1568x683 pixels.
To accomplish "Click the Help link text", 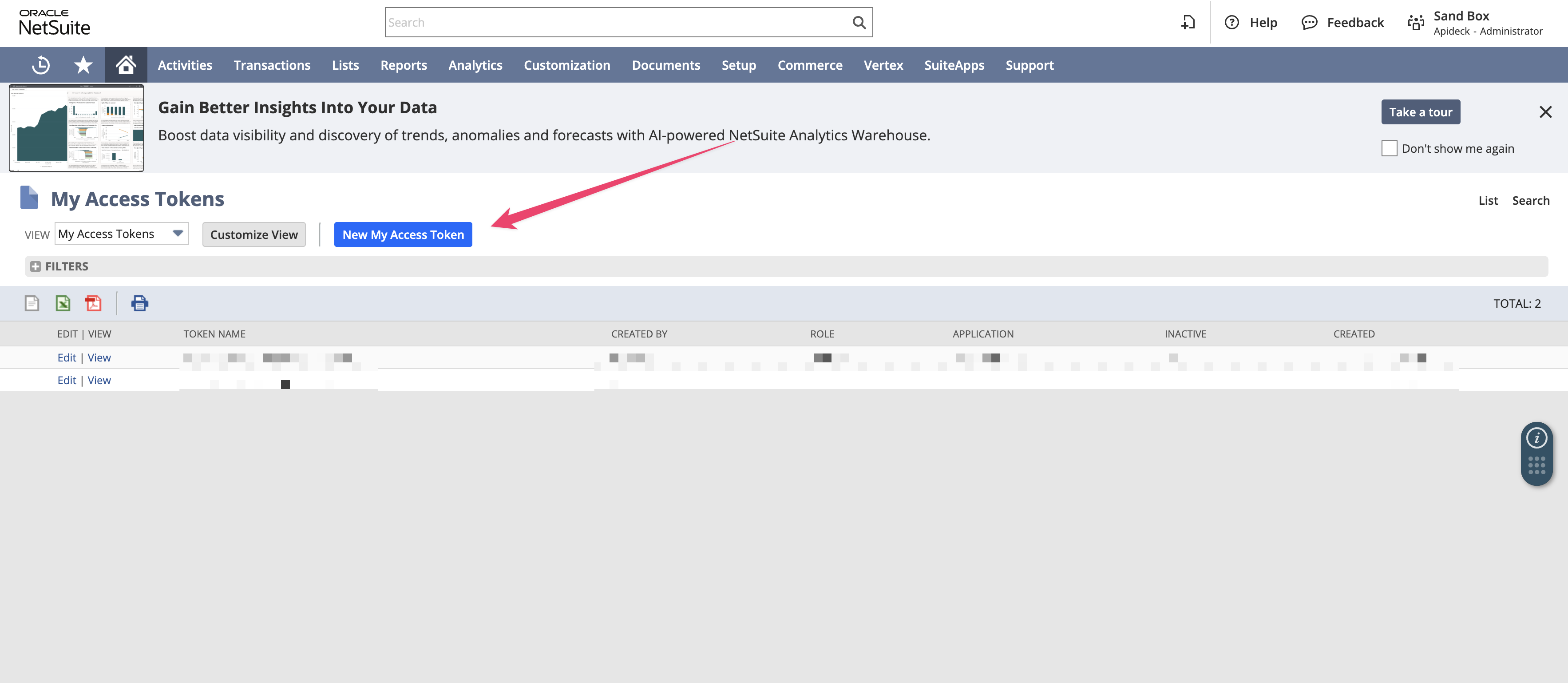I will click(1263, 23).
